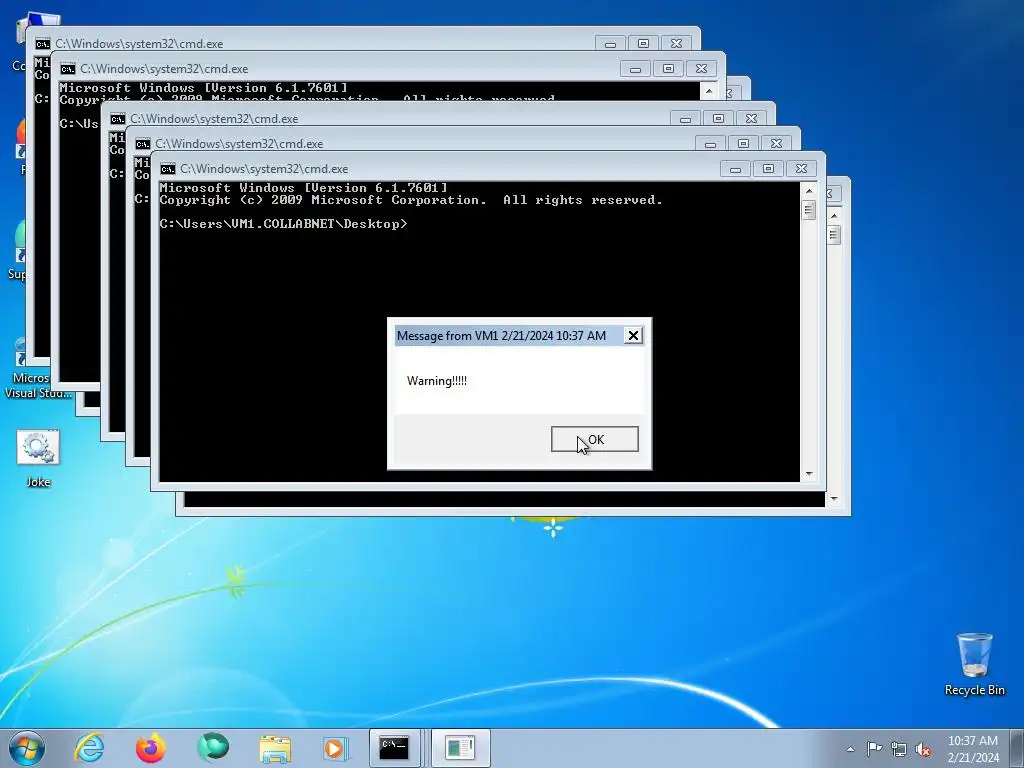This screenshot has height=768, width=1024.
Task: Click the Warning!!!!! message text
Action: coord(437,381)
